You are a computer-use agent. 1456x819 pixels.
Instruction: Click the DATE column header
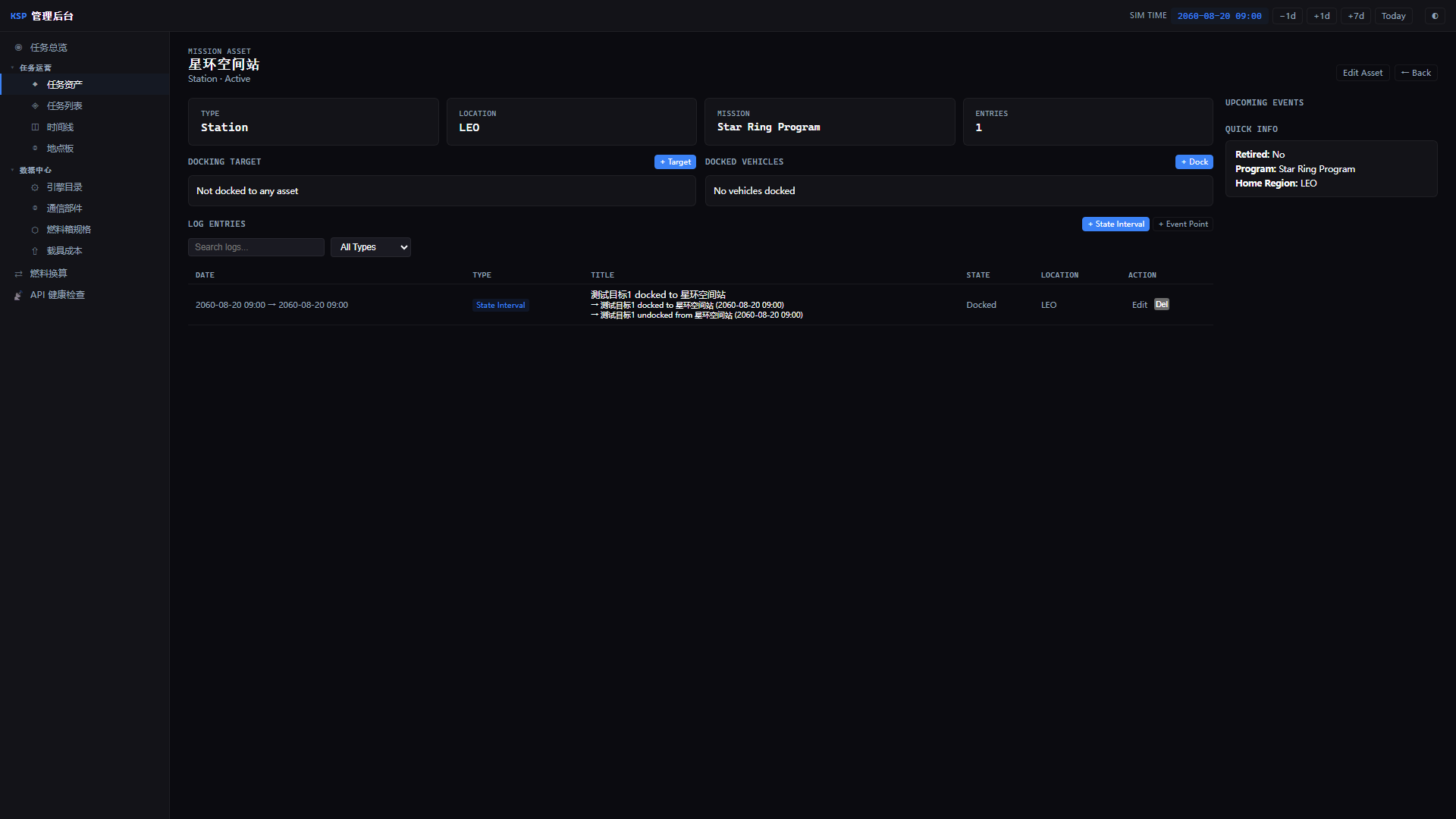pos(205,275)
